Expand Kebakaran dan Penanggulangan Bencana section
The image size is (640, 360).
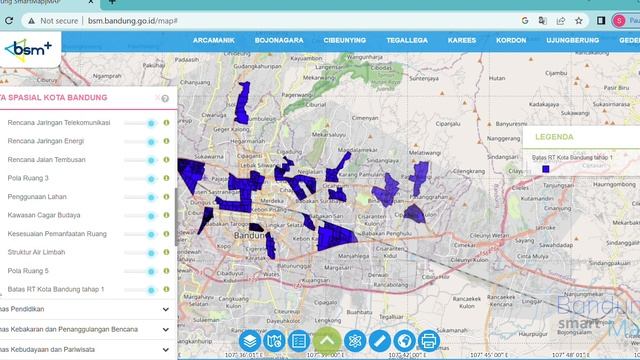coord(166,329)
